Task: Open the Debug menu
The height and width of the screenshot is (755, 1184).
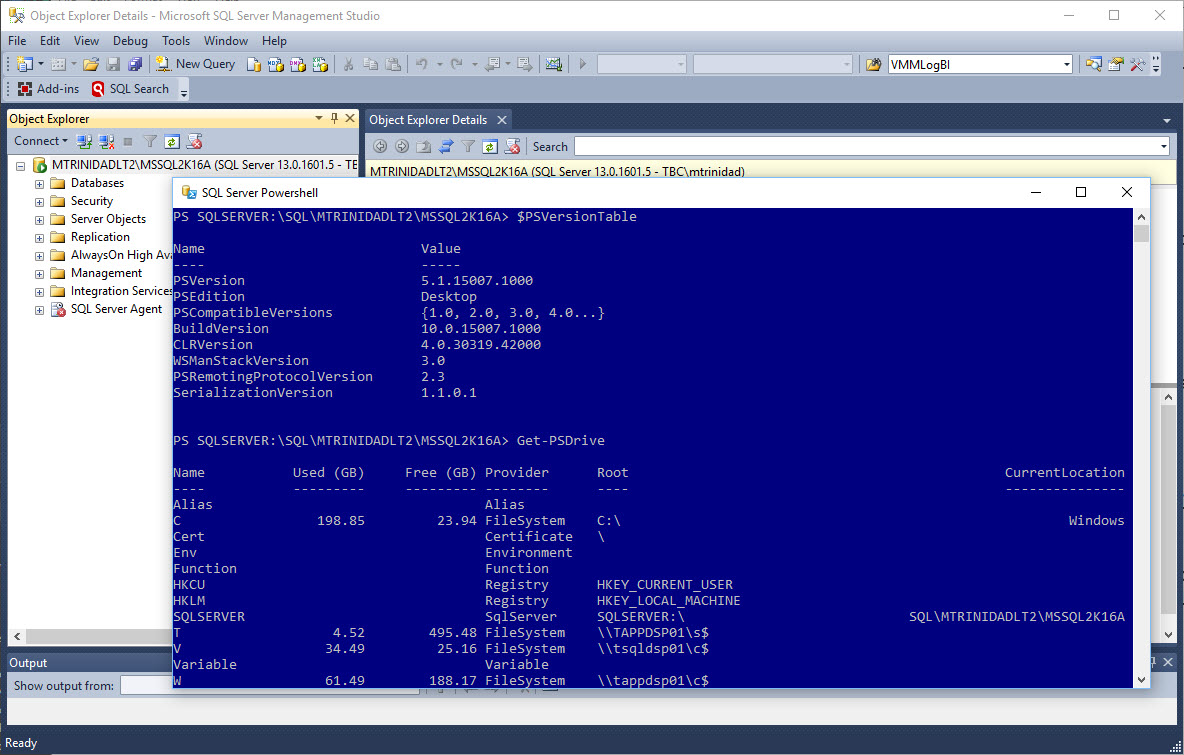Action: pos(130,41)
